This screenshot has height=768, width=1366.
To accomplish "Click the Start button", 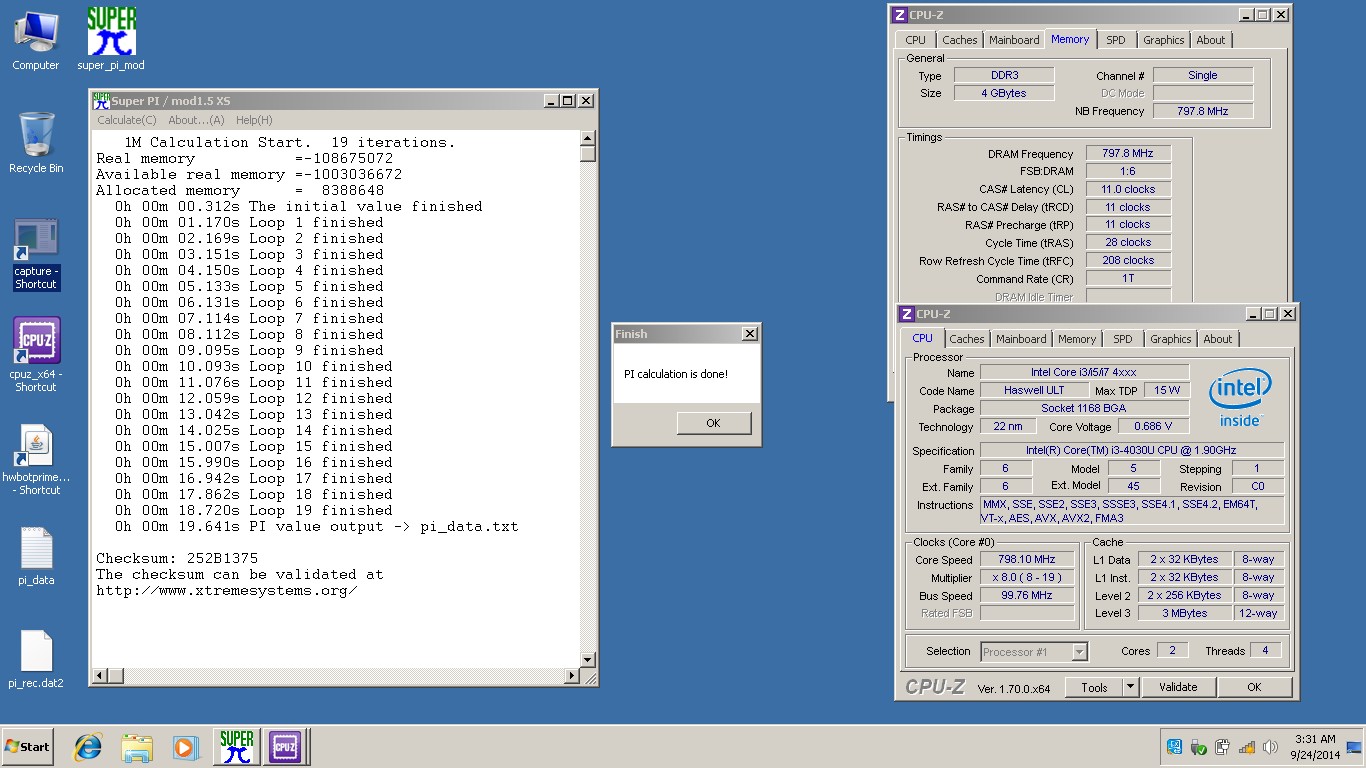I will (27, 747).
